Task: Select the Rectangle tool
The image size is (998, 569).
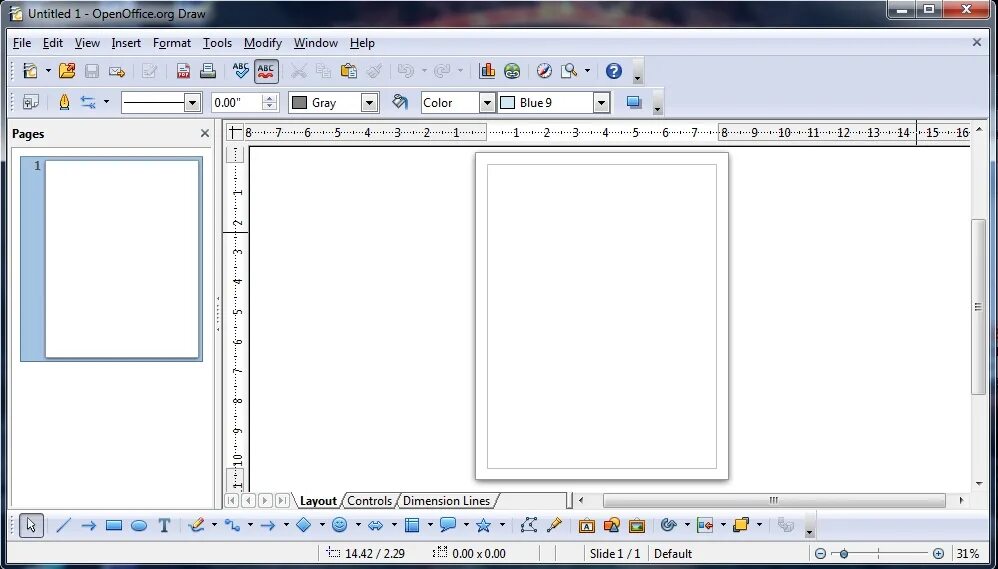Action: click(114, 525)
